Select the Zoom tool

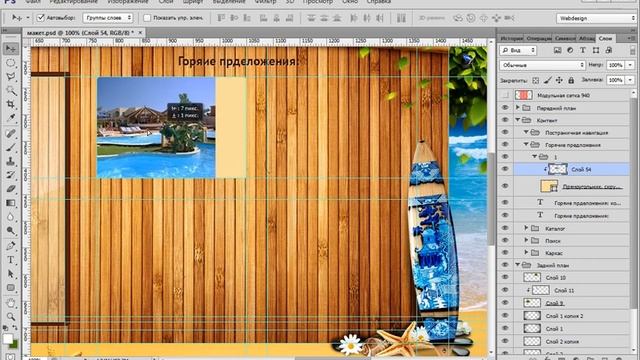point(11,316)
